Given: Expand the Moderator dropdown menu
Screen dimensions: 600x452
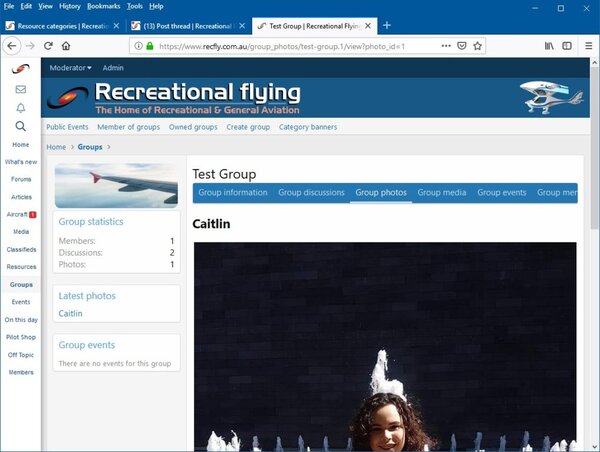Looking at the screenshot, I should 71,68.
